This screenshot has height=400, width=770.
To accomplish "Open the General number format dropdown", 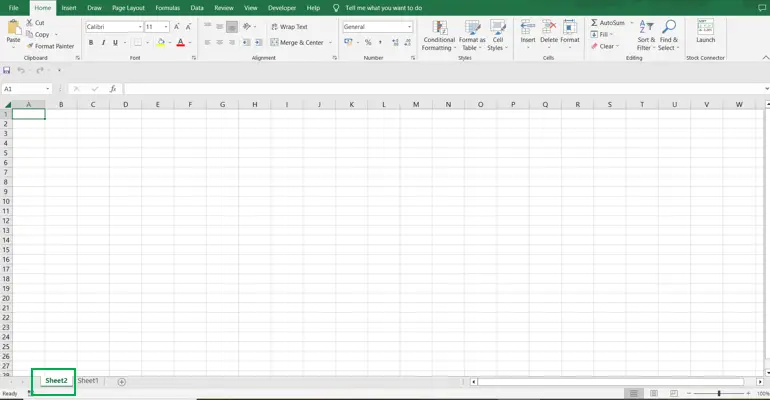I will 410,27.
